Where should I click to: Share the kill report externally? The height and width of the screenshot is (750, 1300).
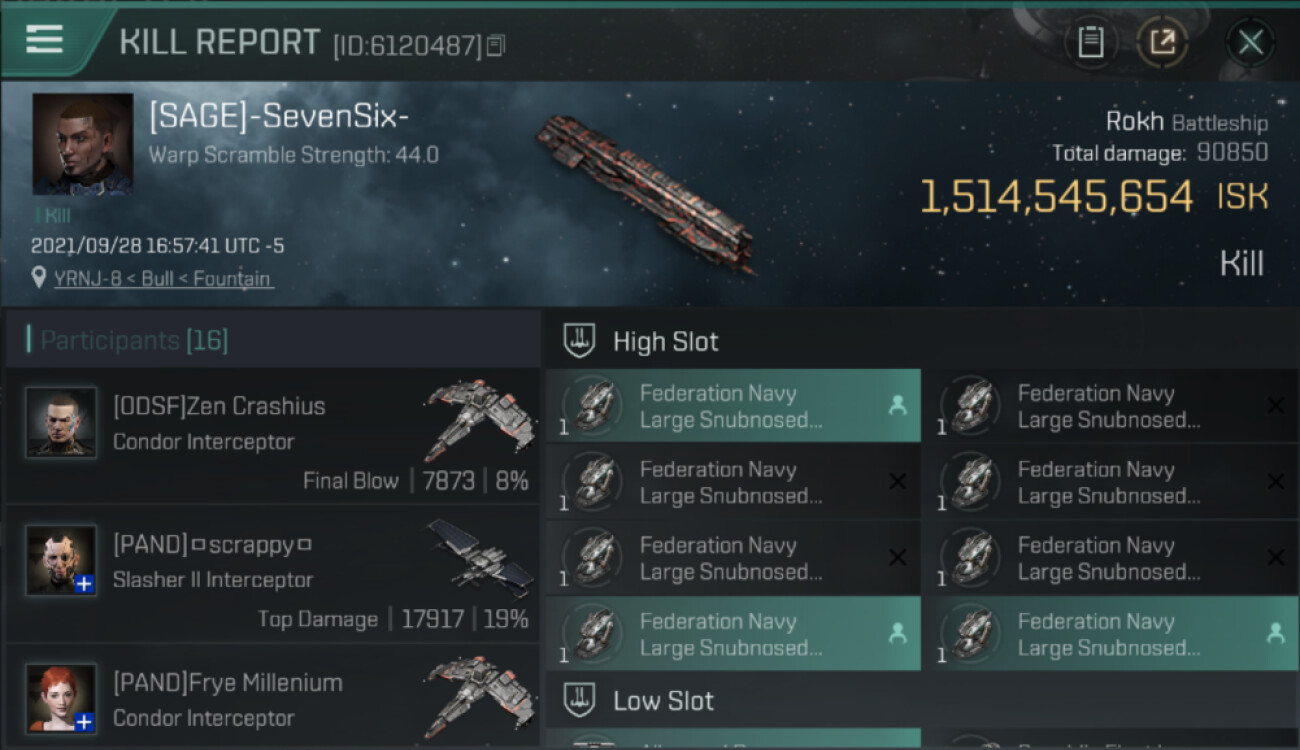click(1162, 42)
